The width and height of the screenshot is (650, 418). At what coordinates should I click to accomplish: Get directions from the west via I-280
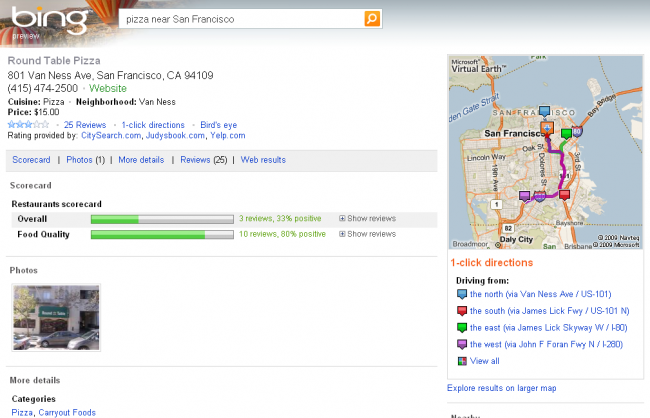(x=546, y=345)
